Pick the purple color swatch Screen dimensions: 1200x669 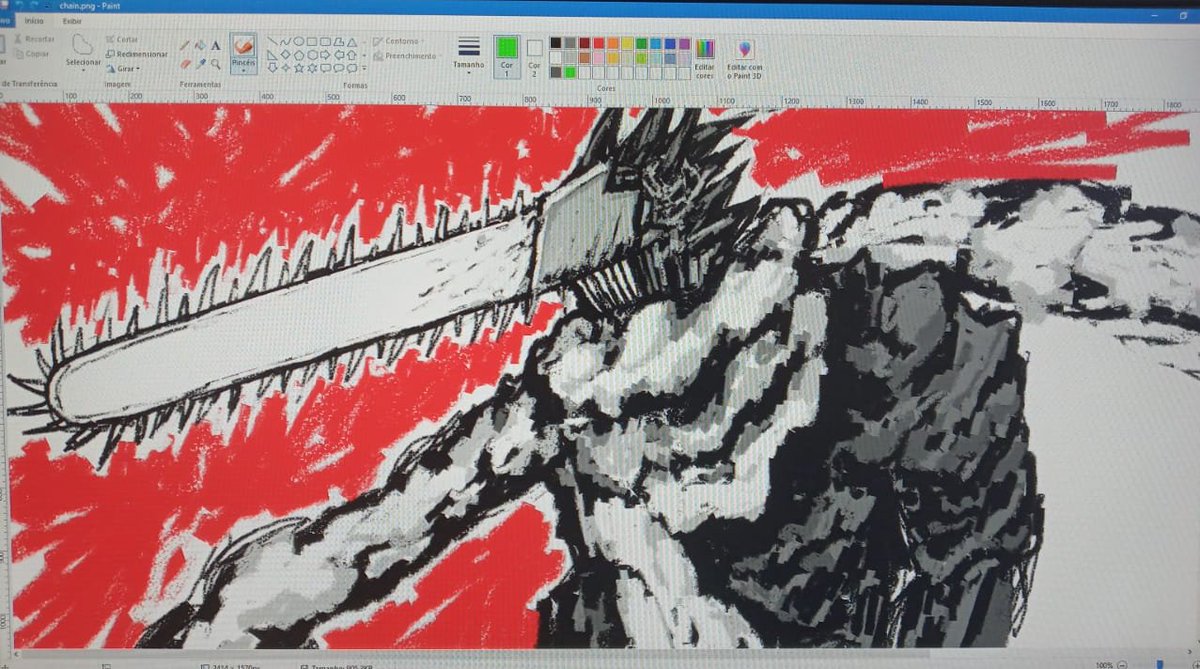pyautogui.click(x=684, y=43)
